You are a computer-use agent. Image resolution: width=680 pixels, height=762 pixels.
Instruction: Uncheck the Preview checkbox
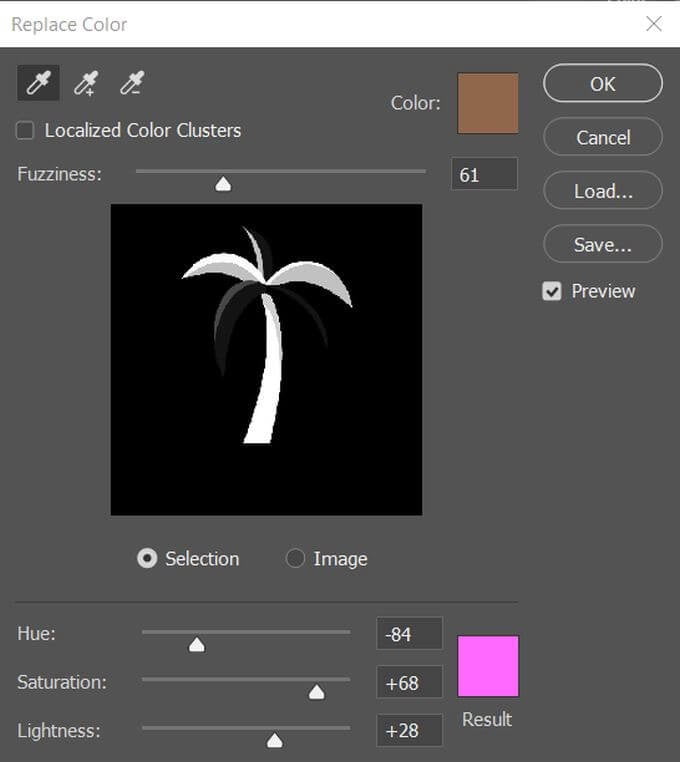pyautogui.click(x=552, y=292)
